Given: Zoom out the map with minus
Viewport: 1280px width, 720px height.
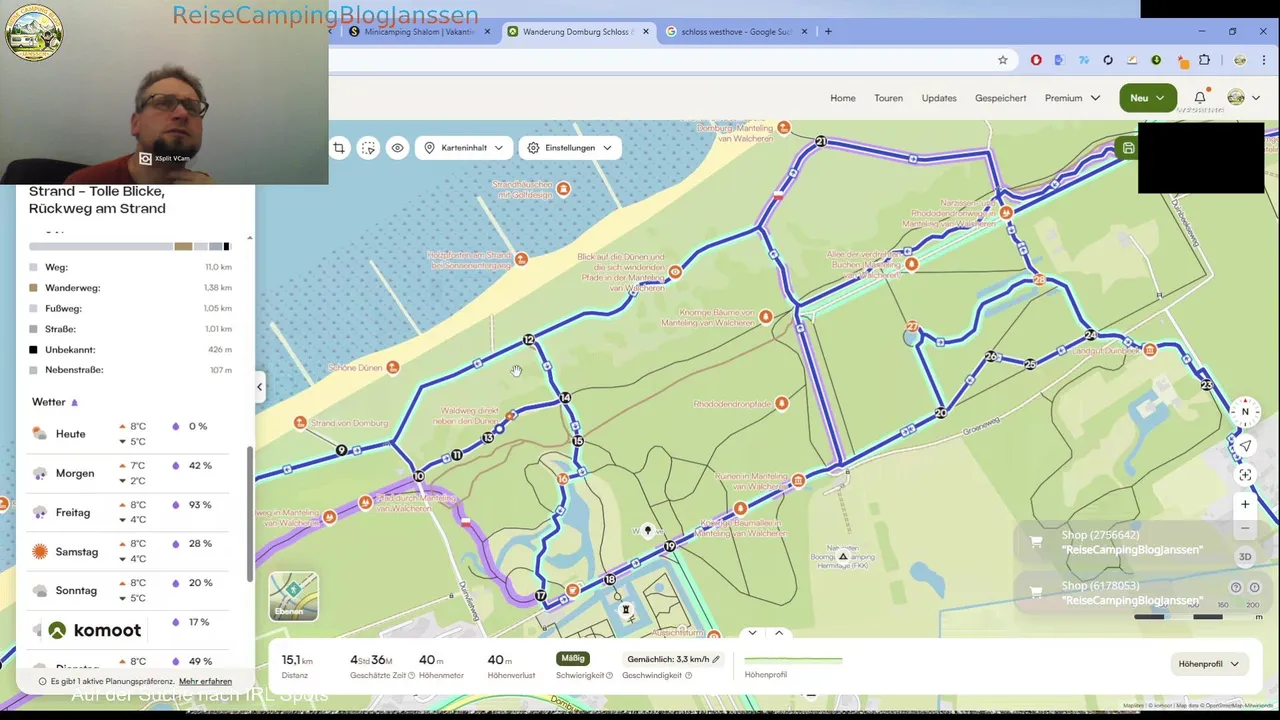Looking at the screenshot, I should pos(1245,528).
